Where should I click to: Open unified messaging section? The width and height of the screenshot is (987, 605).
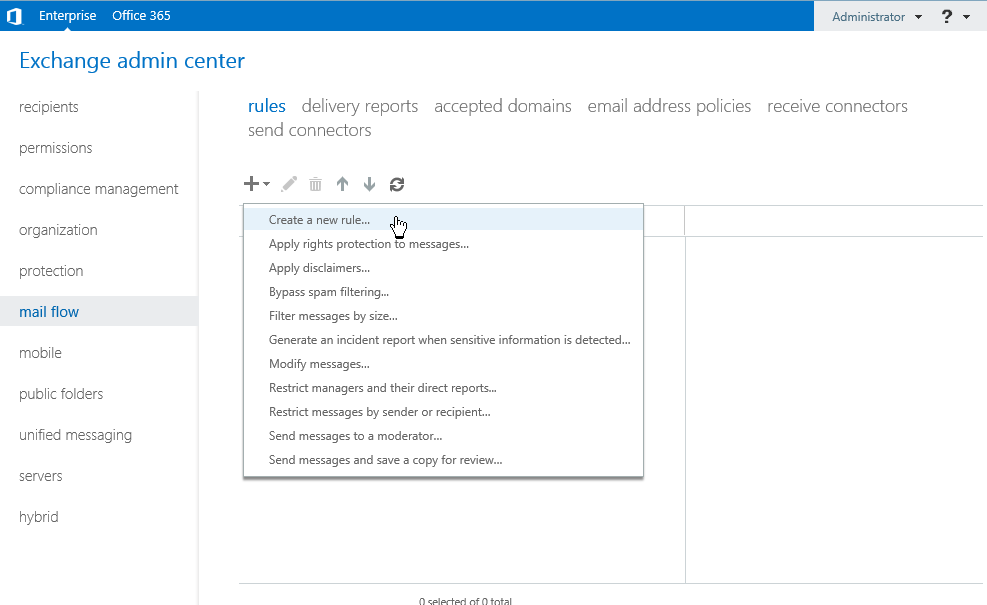pyautogui.click(x=76, y=435)
